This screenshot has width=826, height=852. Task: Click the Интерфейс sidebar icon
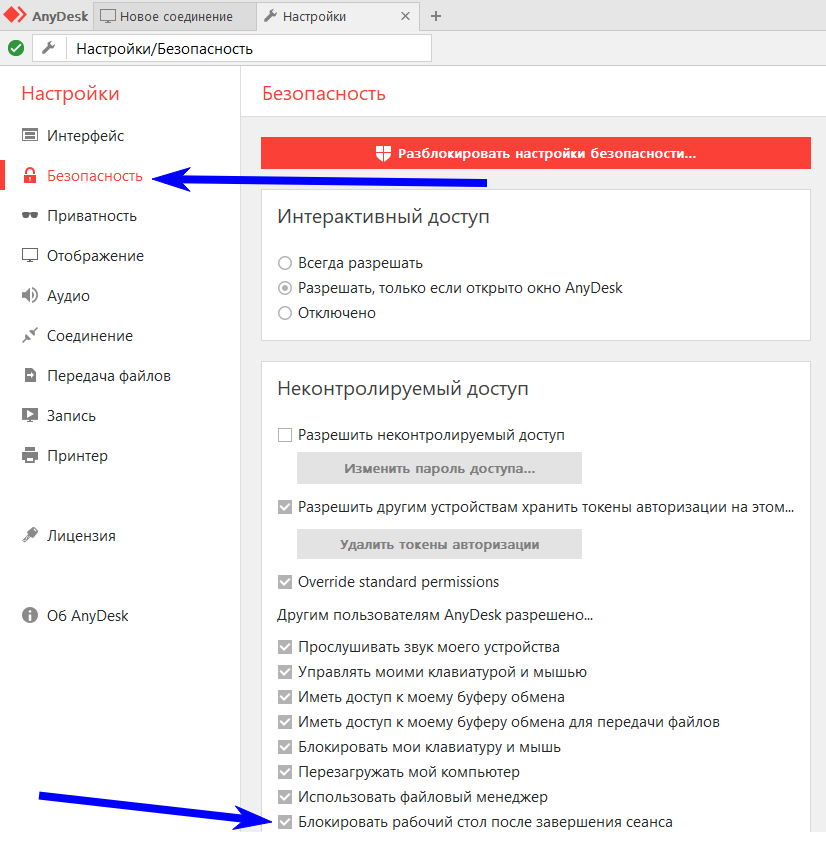30,135
